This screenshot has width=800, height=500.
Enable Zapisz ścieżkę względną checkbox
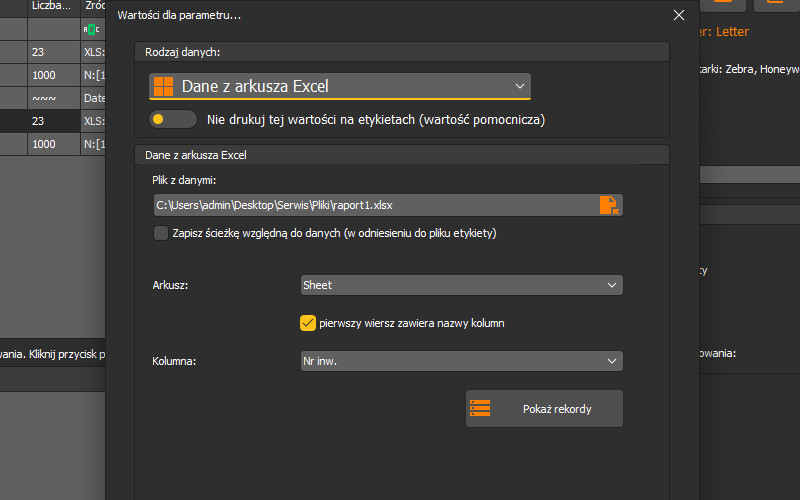161,233
